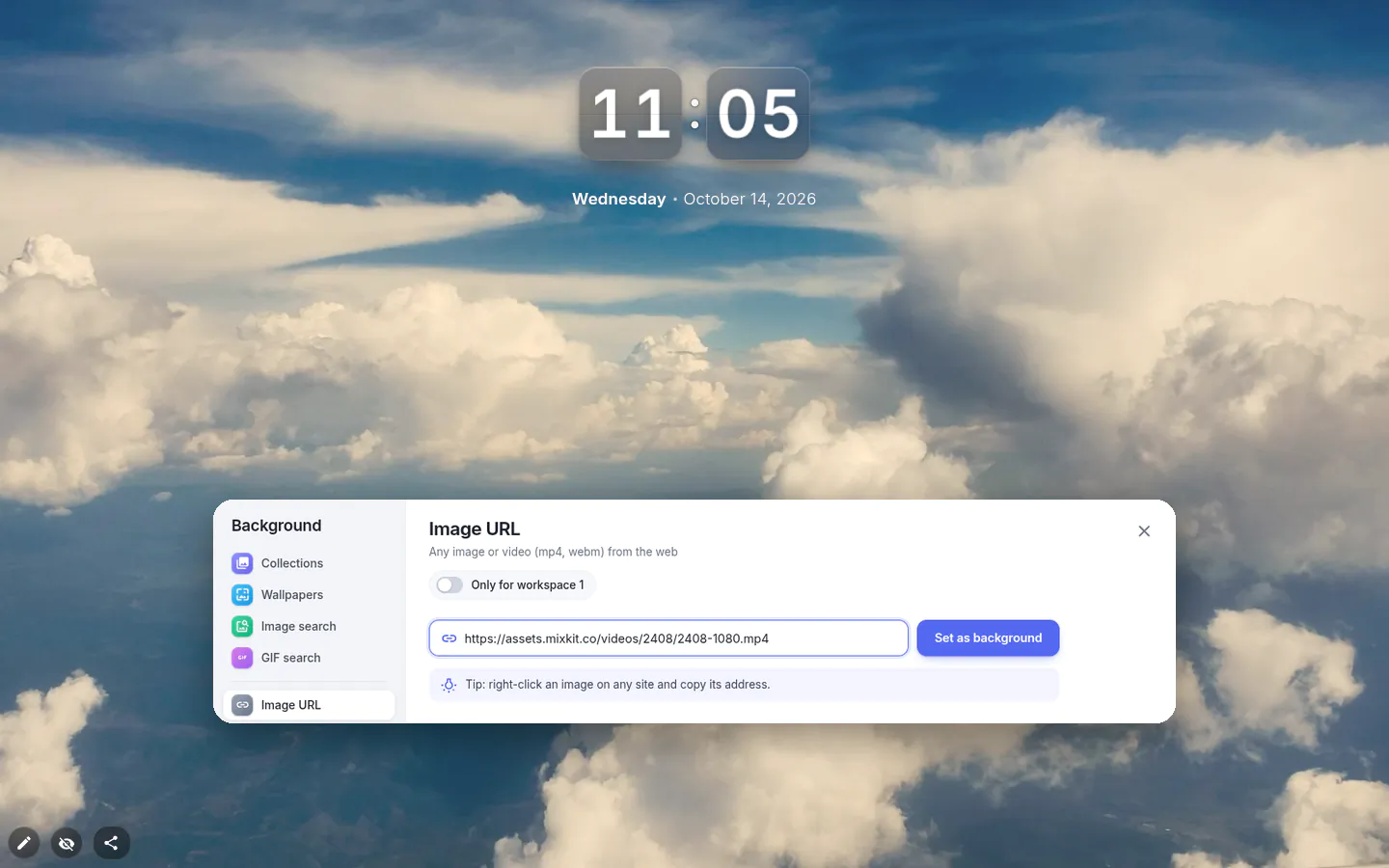The image size is (1389, 868).
Task: Click the Only for workspace 1 label
Action: [527, 585]
